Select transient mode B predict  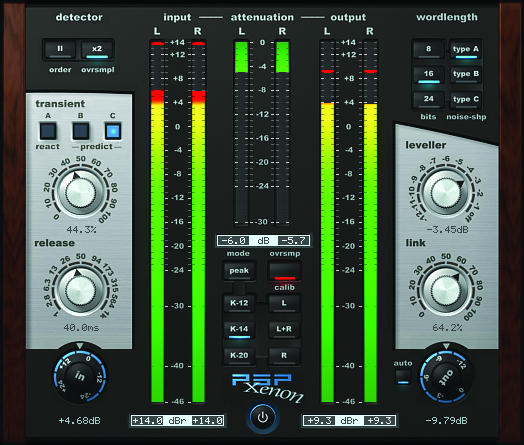[x=81, y=131]
